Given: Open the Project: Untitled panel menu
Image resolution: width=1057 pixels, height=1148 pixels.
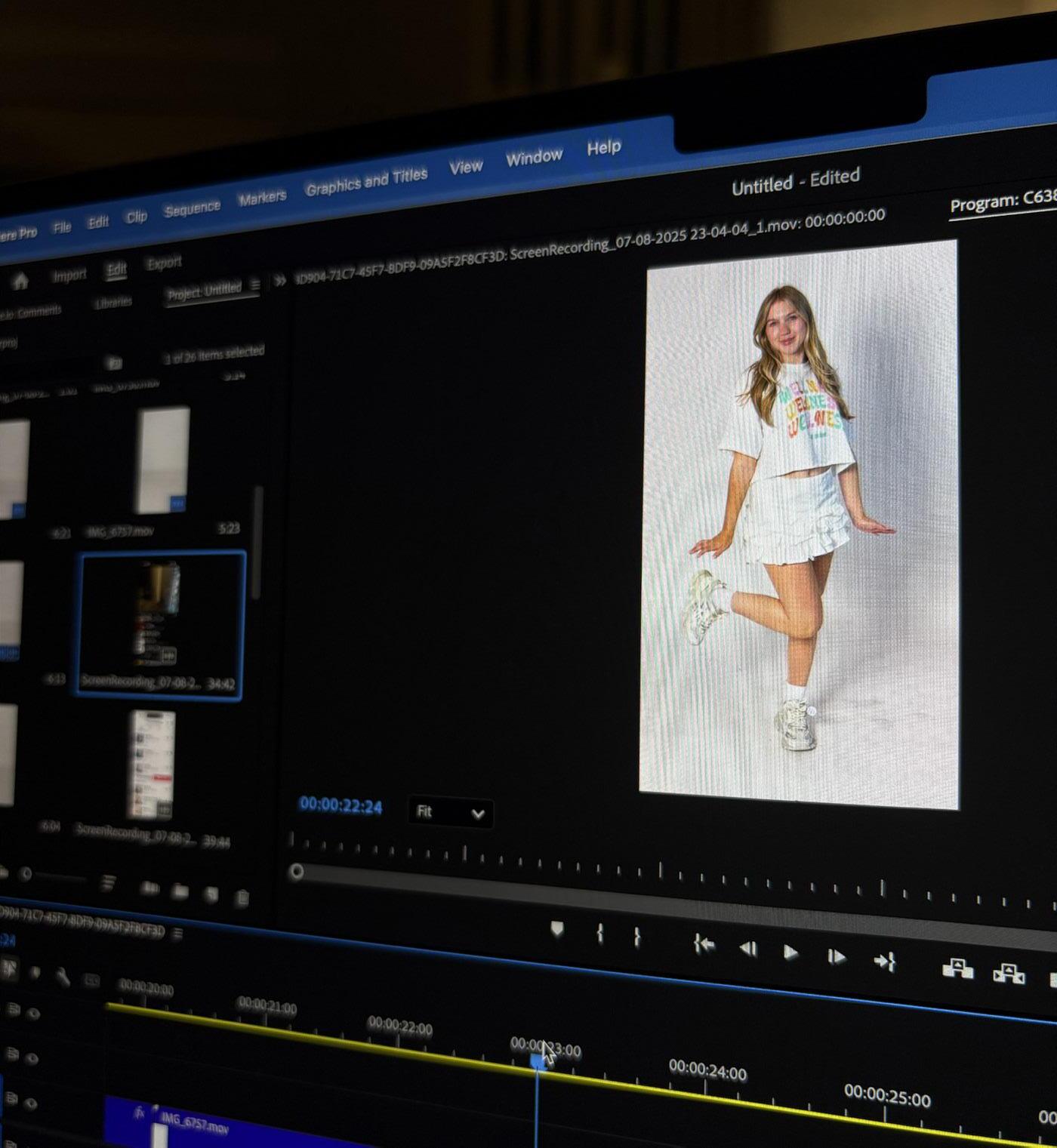Looking at the screenshot, I should pos(255,285).
